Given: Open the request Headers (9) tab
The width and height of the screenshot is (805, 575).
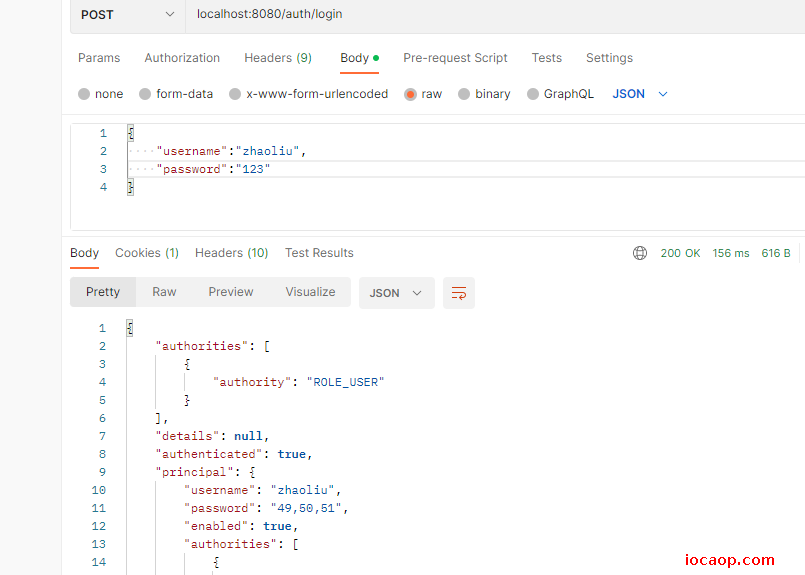Looking at the screenshot, I should point(278,58).
